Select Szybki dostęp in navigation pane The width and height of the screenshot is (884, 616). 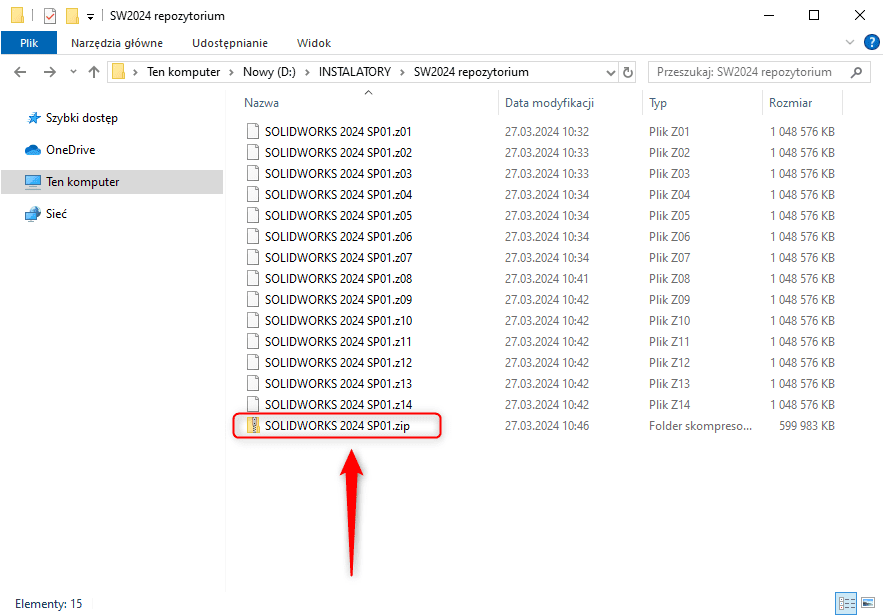[82, 118]
